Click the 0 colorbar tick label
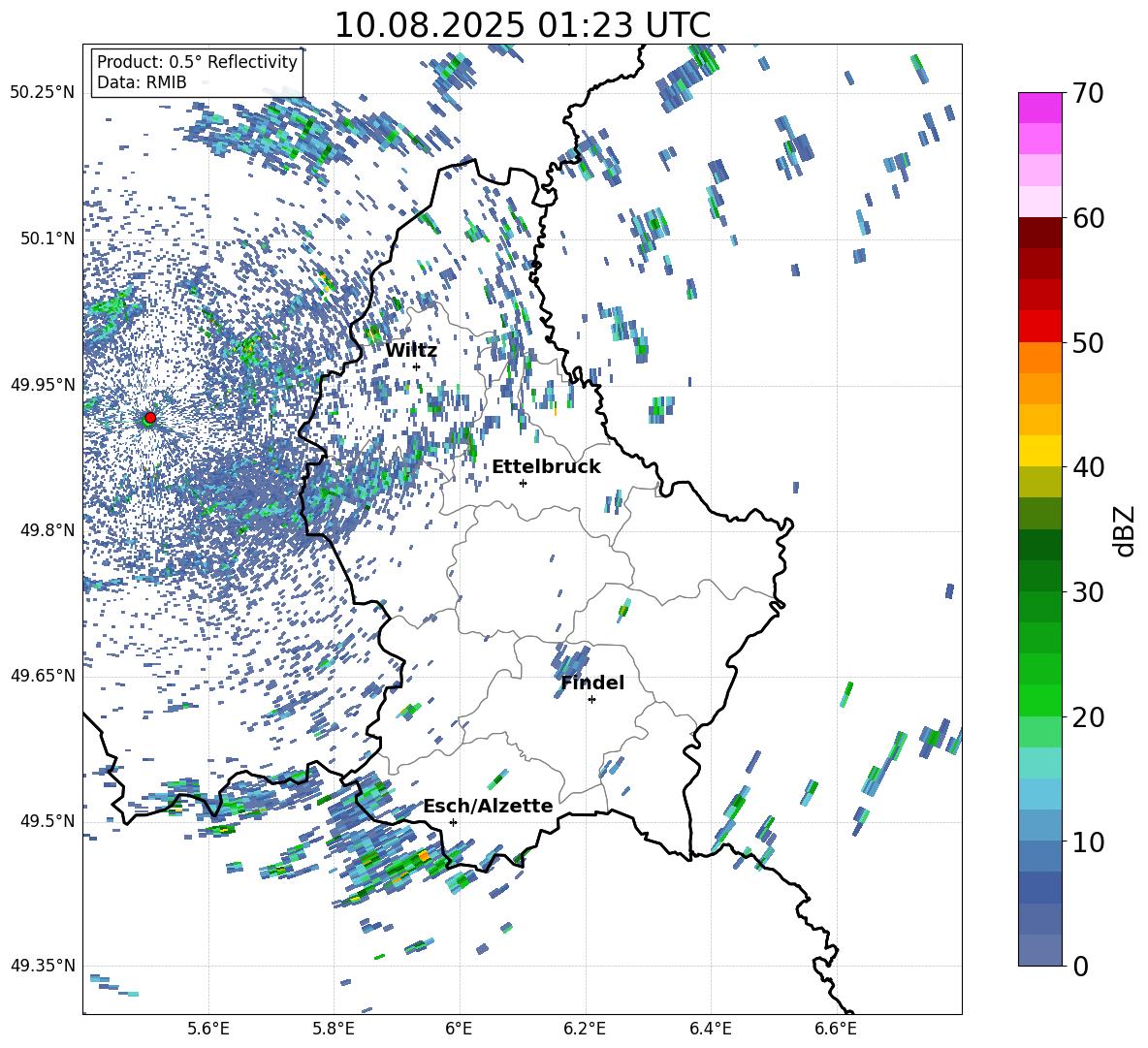This screenshot has width=1148, height=1048. [1080, 966]
